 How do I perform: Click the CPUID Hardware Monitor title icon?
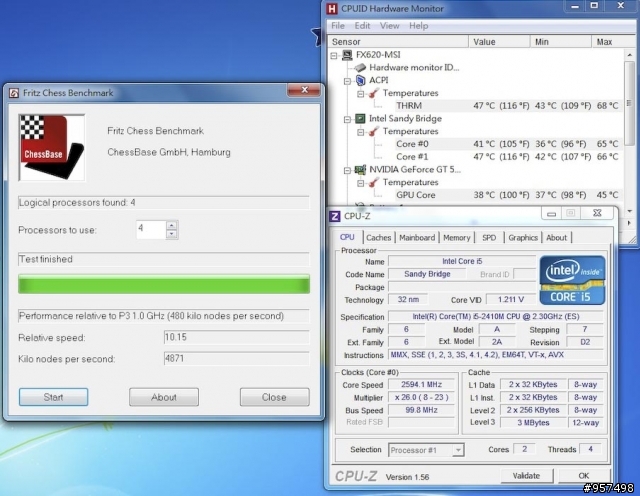point(332,9)
